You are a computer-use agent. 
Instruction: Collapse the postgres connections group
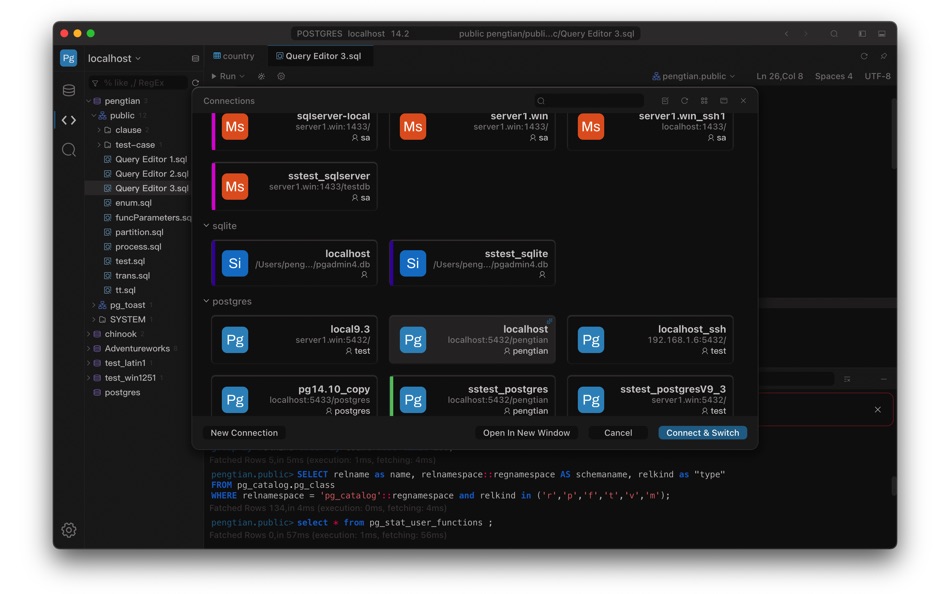206,301
